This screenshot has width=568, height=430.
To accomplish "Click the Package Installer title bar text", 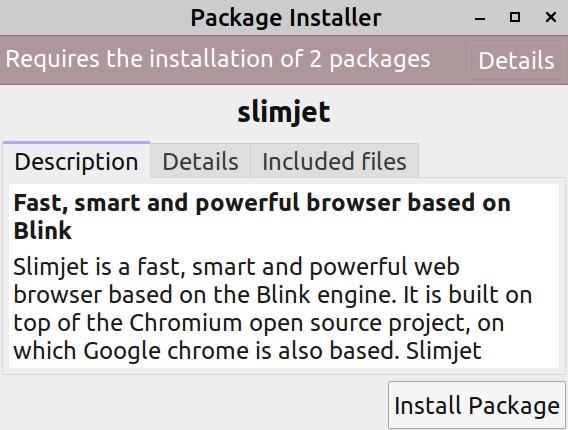I will 286,18.
